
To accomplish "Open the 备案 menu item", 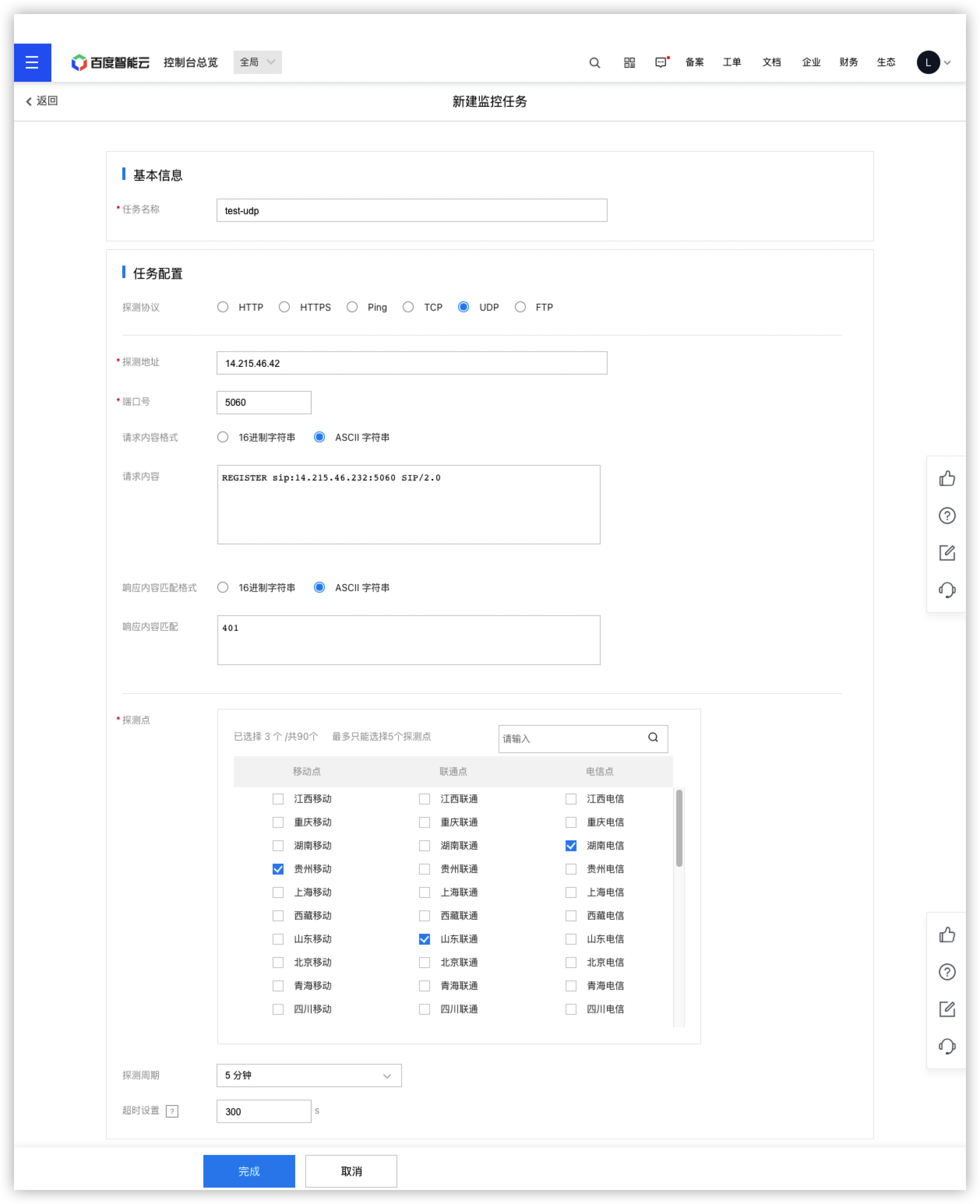I will coord(694,62).
